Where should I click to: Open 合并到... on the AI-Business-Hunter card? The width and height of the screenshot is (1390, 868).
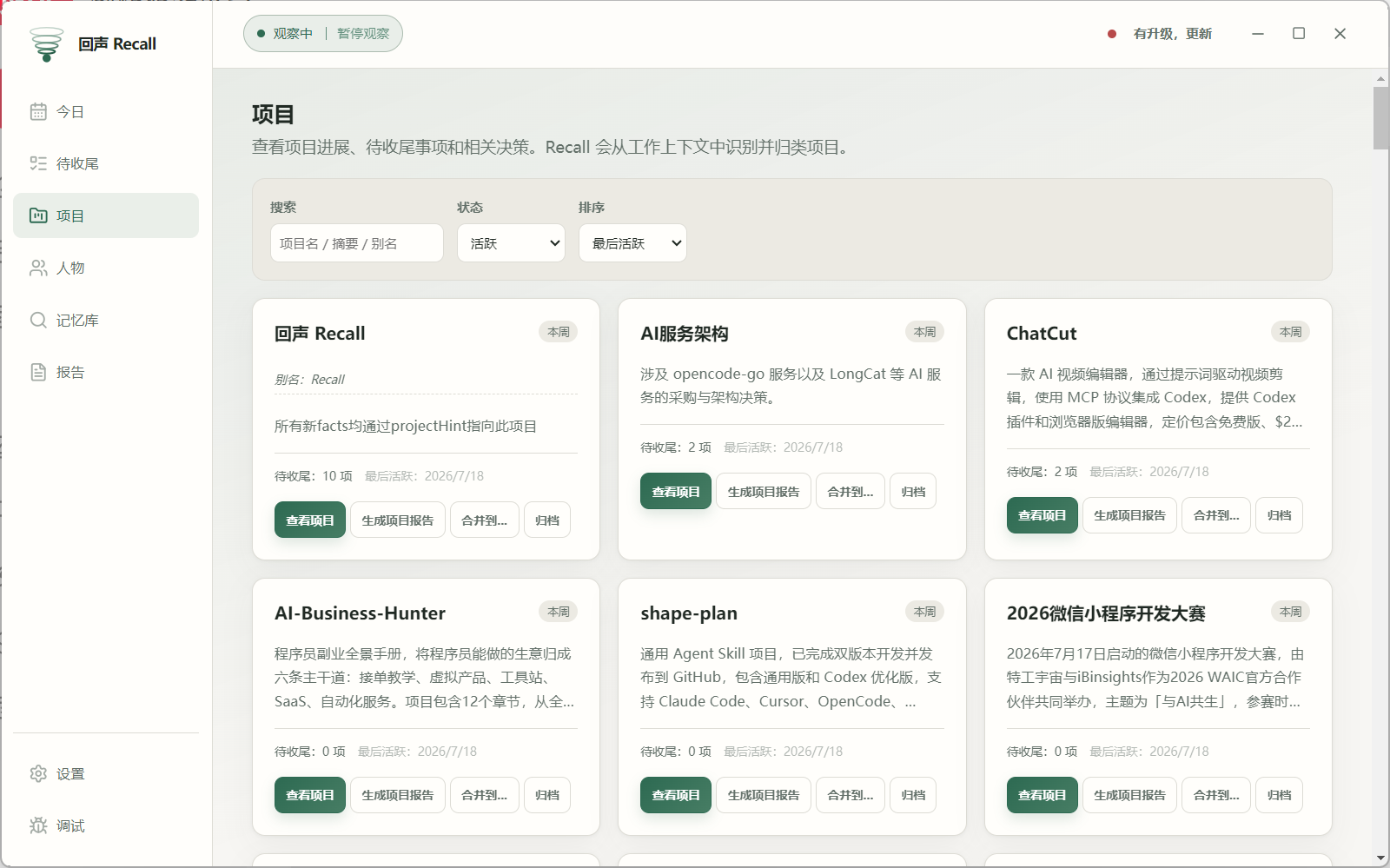tap(485, 795)
